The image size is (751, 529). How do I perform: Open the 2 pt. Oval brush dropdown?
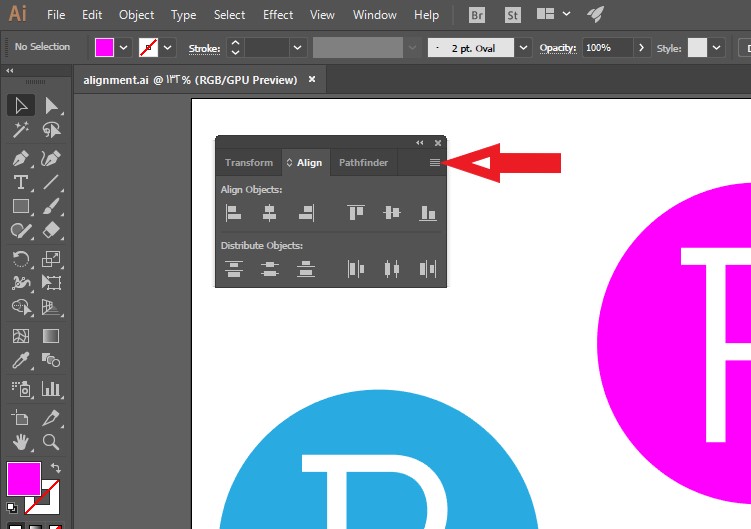coord(523,48)
